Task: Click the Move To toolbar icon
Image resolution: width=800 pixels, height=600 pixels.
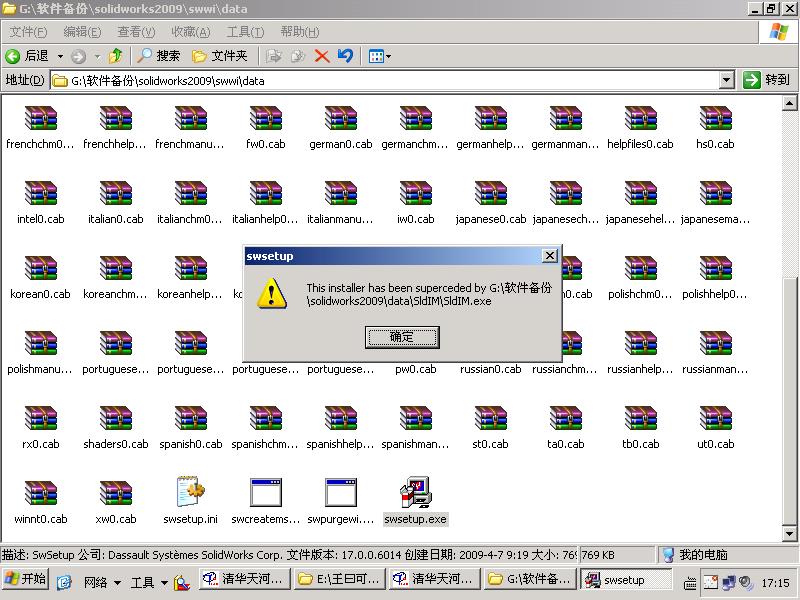Action: coord(274,56)
